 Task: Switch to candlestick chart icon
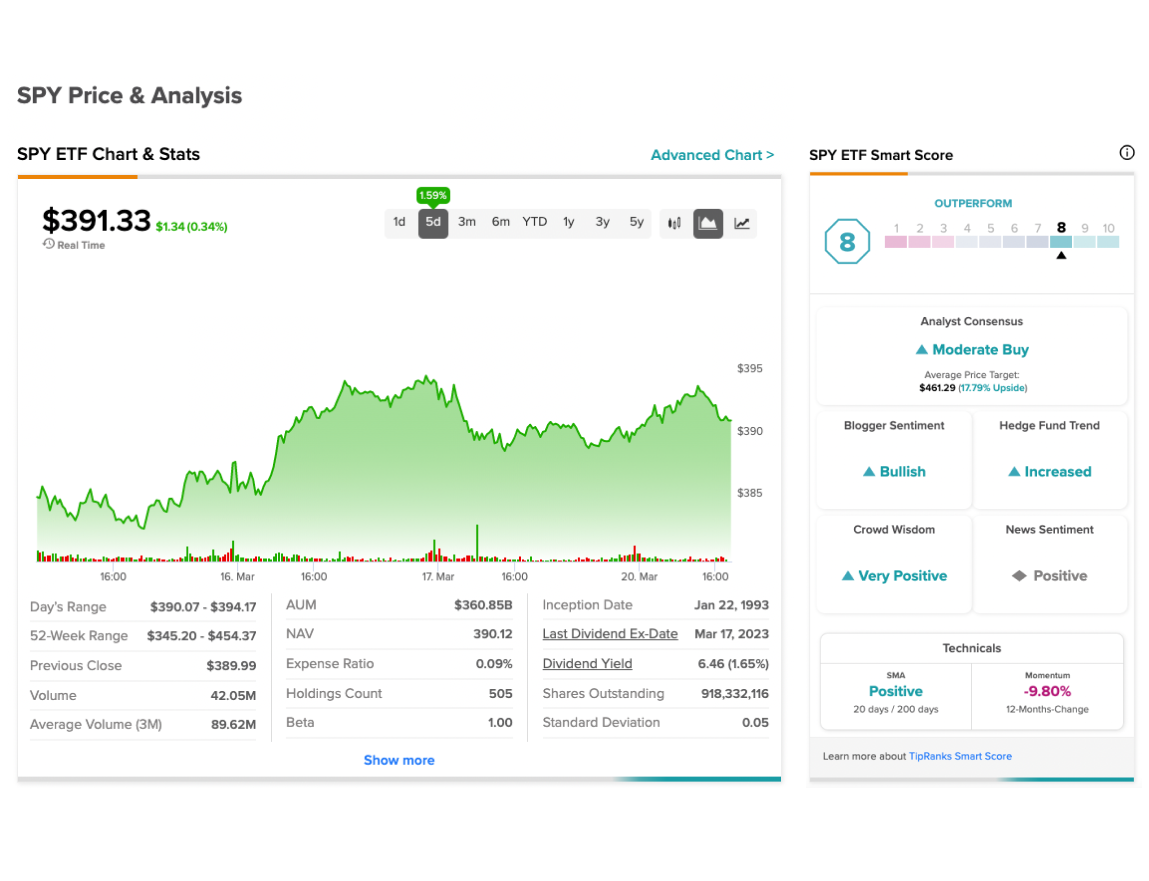click(674, 223)
